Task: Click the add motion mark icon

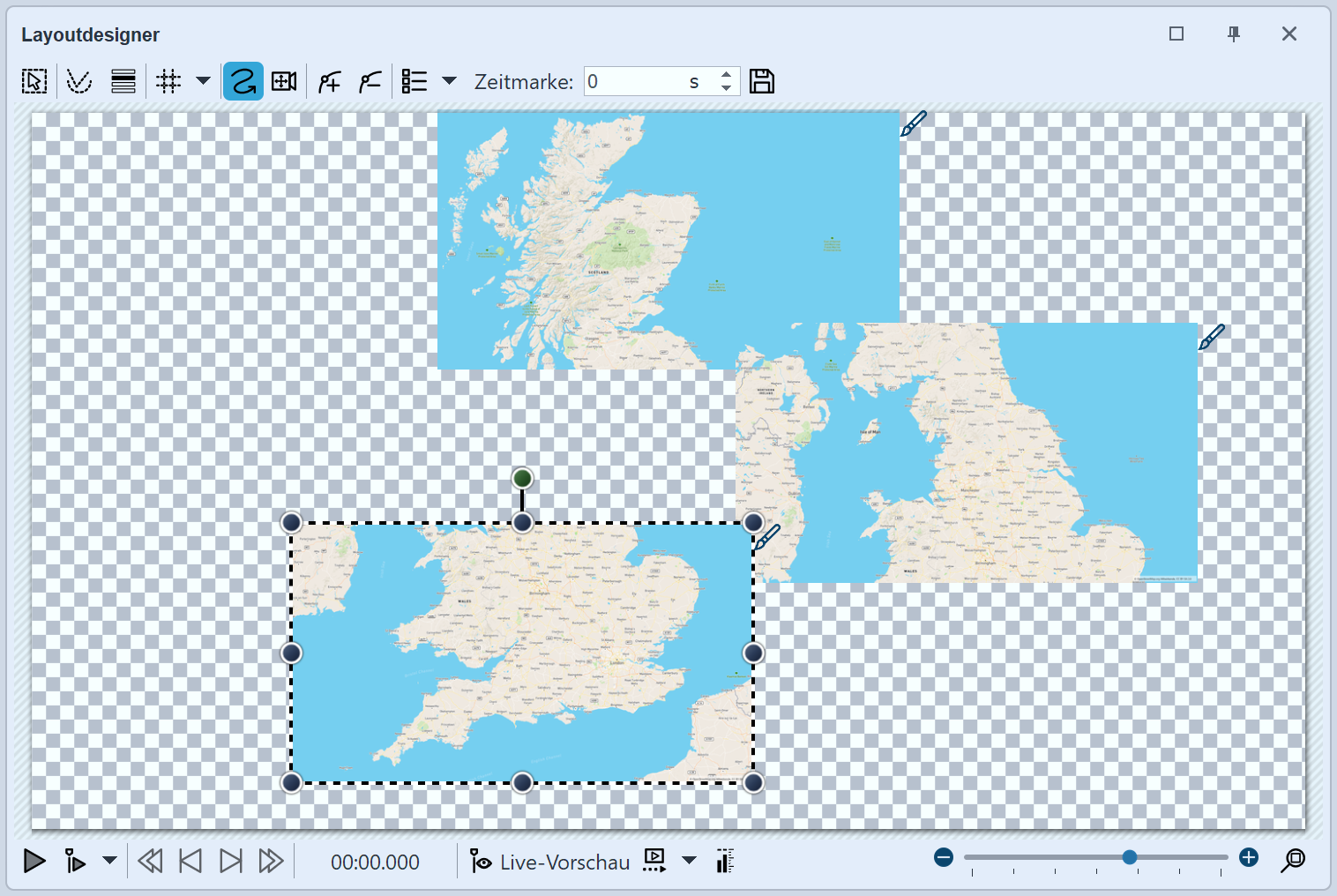Action: pos(329,82)
